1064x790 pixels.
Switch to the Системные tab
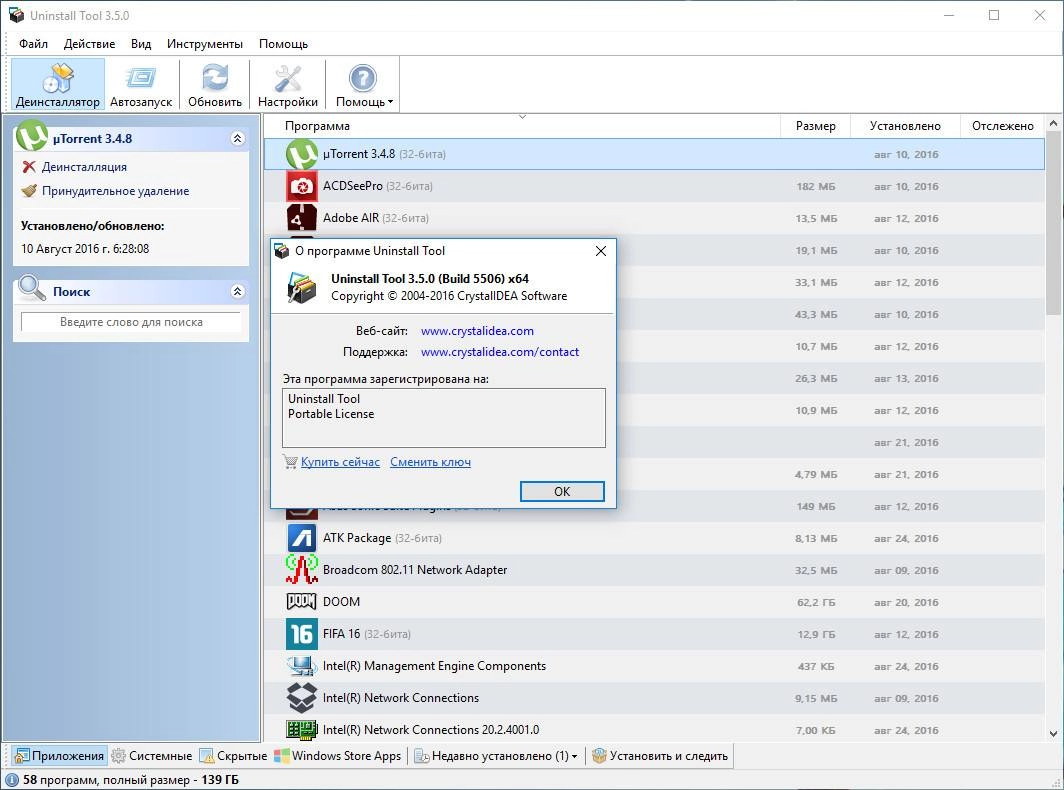click(152, 755)
